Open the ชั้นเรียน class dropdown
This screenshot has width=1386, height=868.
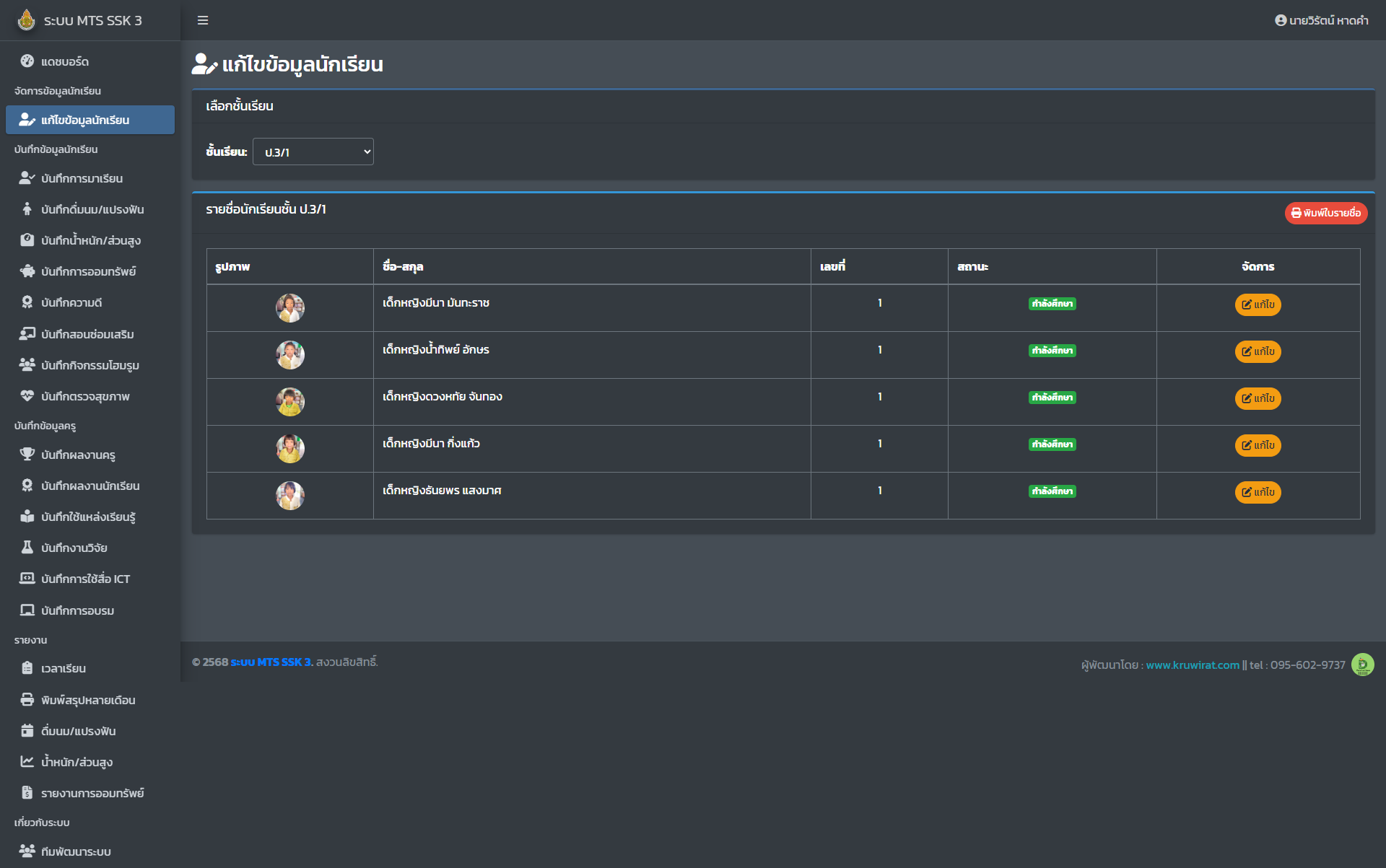[313, 152]
